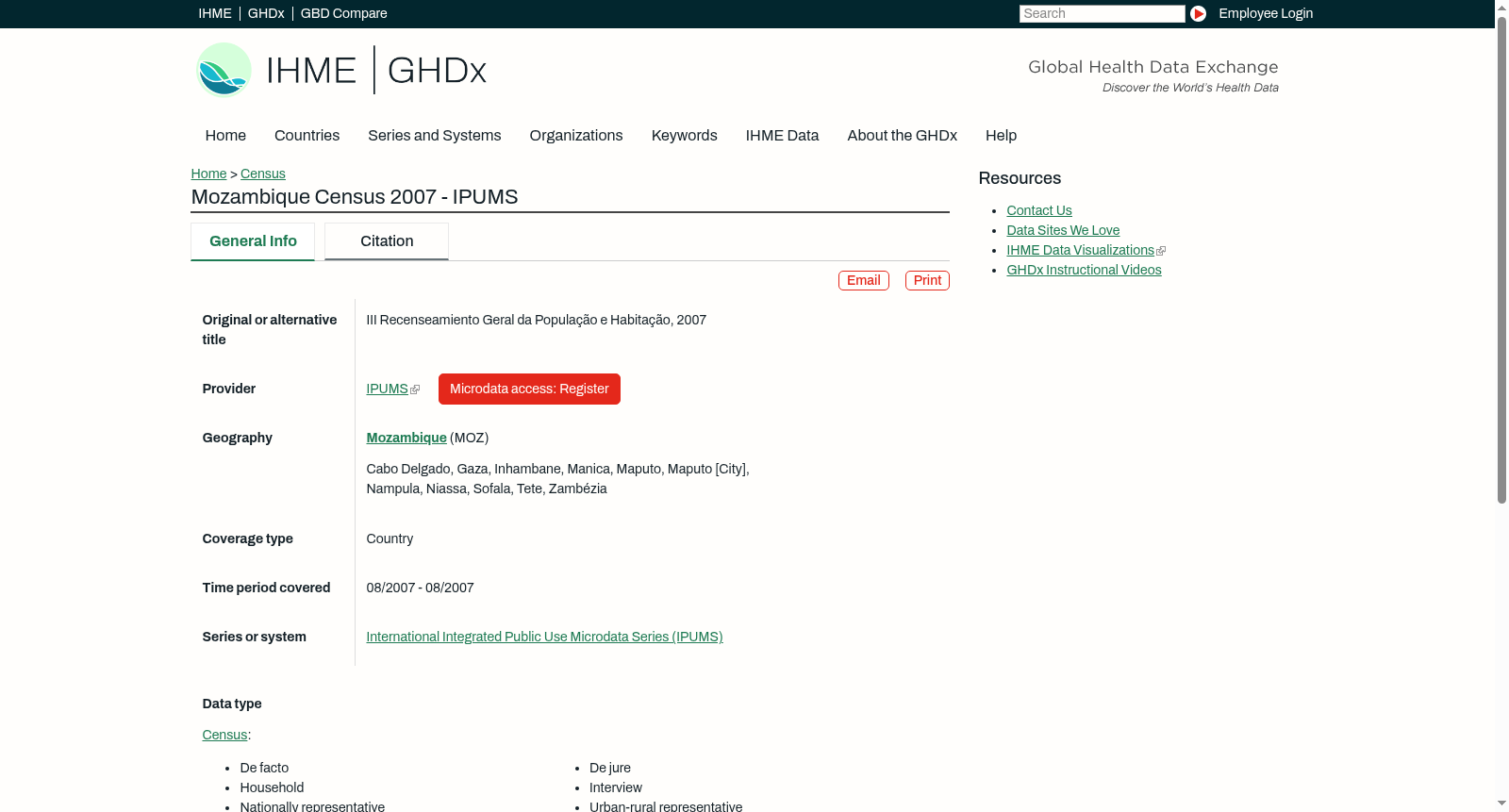Switch to the Citation tab
This screenshot has height=812, width=1509.
[x=387, y=241]
